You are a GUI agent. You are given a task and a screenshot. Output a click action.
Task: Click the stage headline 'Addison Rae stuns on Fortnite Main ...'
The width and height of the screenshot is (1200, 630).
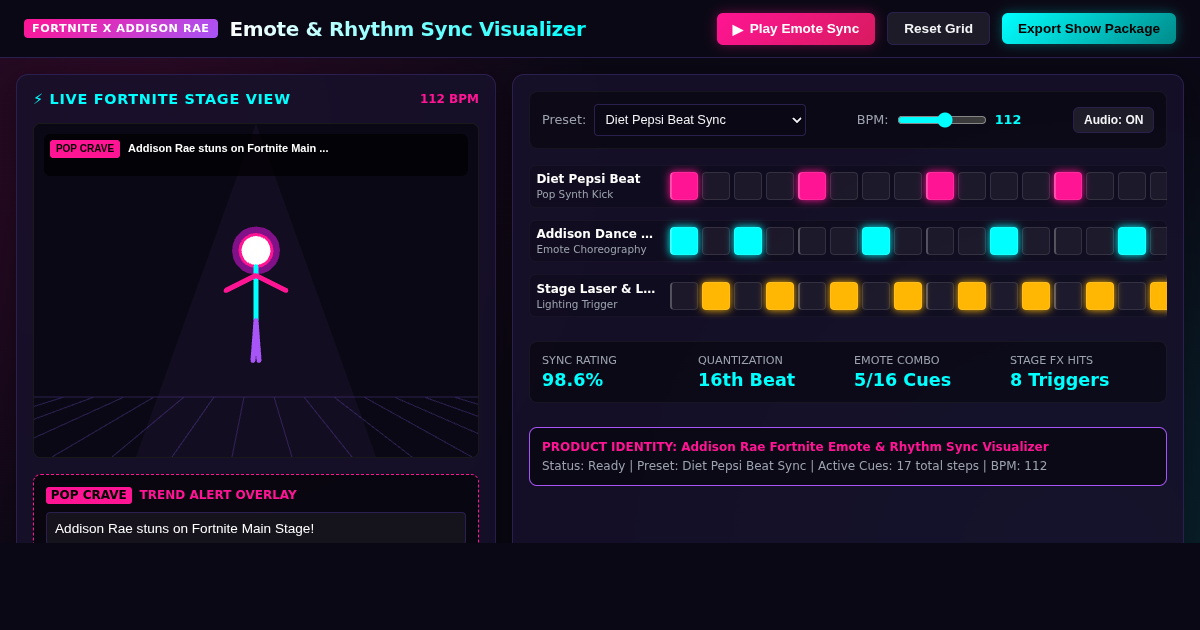228,148
